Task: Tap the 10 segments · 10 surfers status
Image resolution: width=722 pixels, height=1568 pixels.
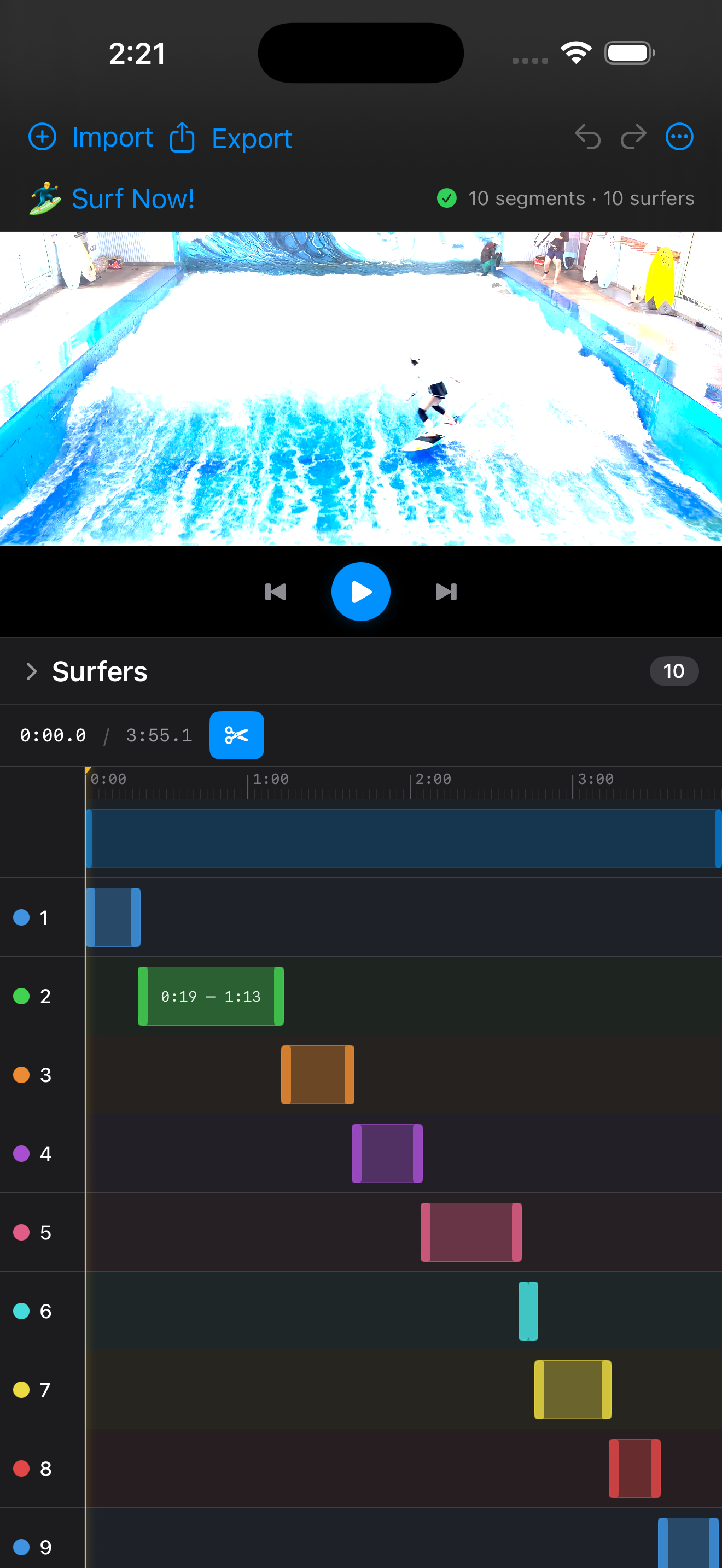Action: (x=581, y=198)
